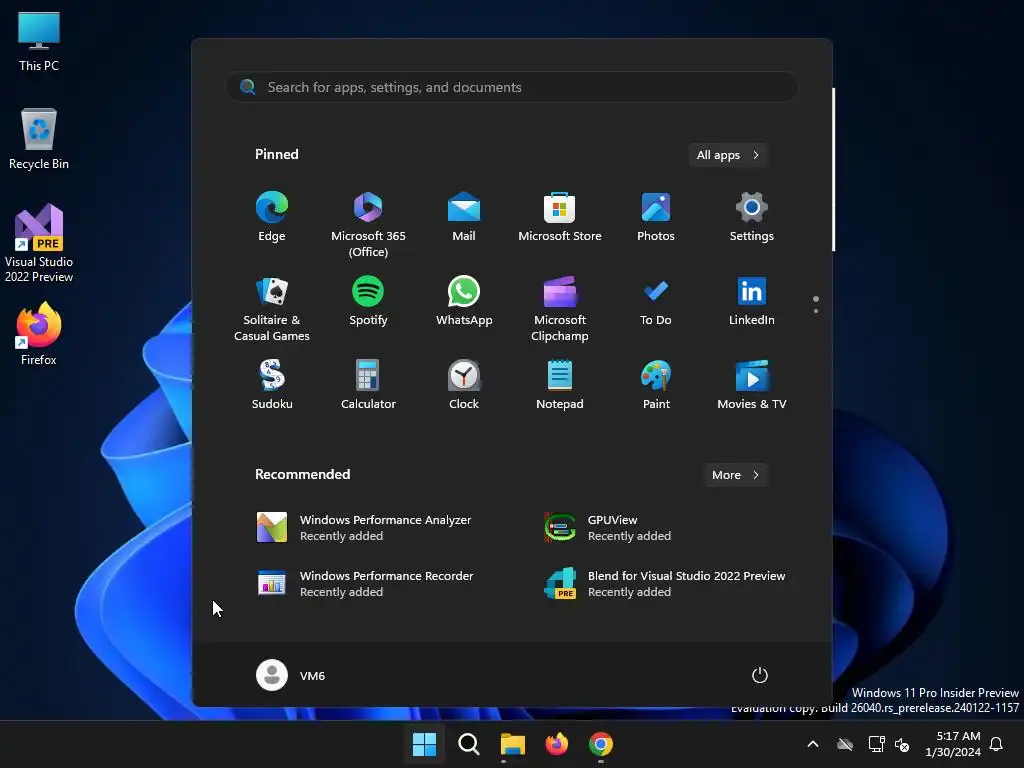Launch Sudoku
The width and height of the screenshot is (1024, 768).
pos(272,385)
